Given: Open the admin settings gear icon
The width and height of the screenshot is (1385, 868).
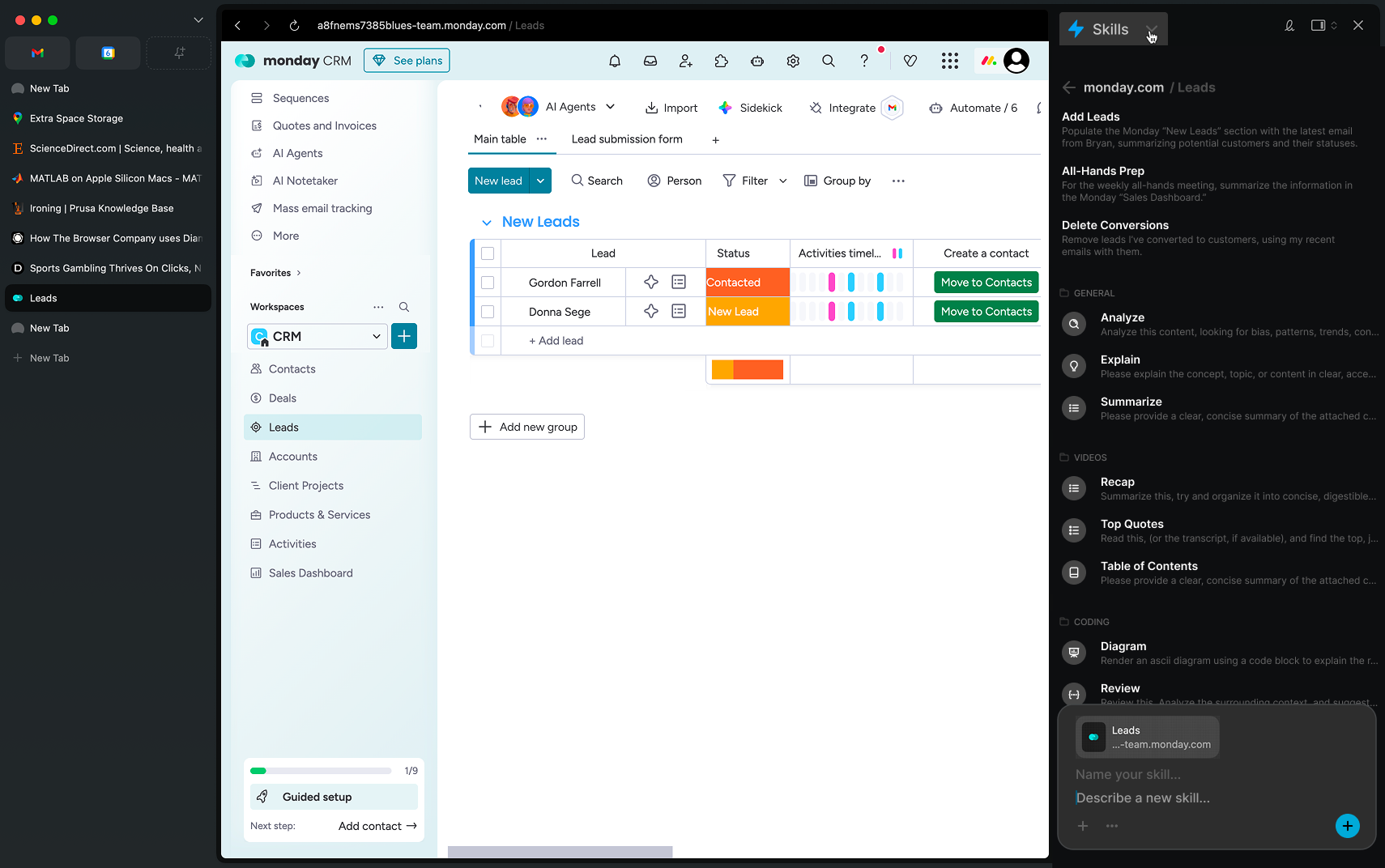Looking at the screenshot, I should (793, 61).
